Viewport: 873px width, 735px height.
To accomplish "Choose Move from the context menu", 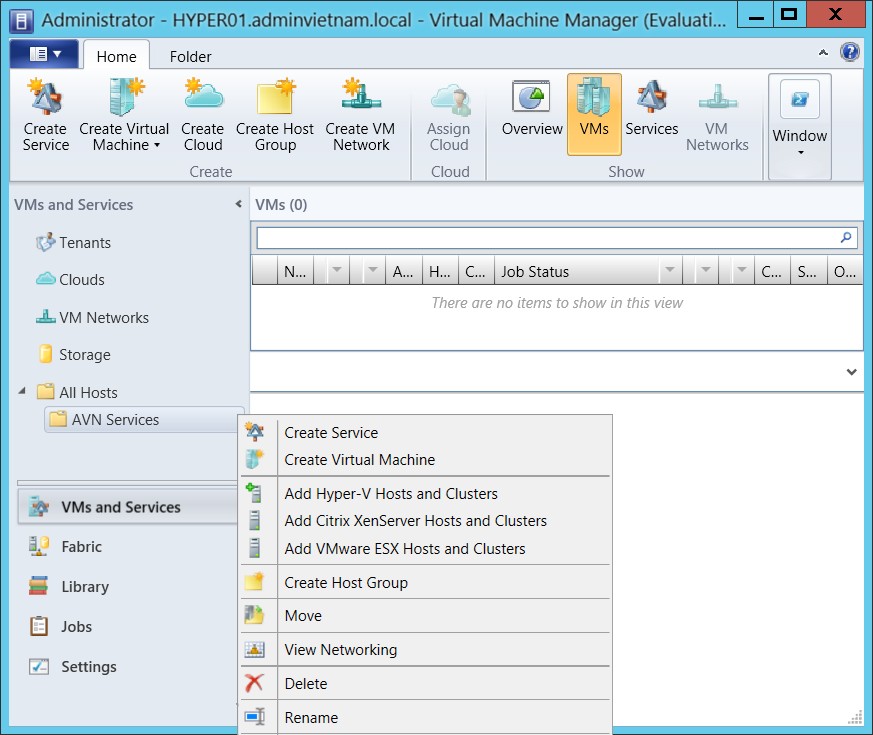I will pos(426,616).
